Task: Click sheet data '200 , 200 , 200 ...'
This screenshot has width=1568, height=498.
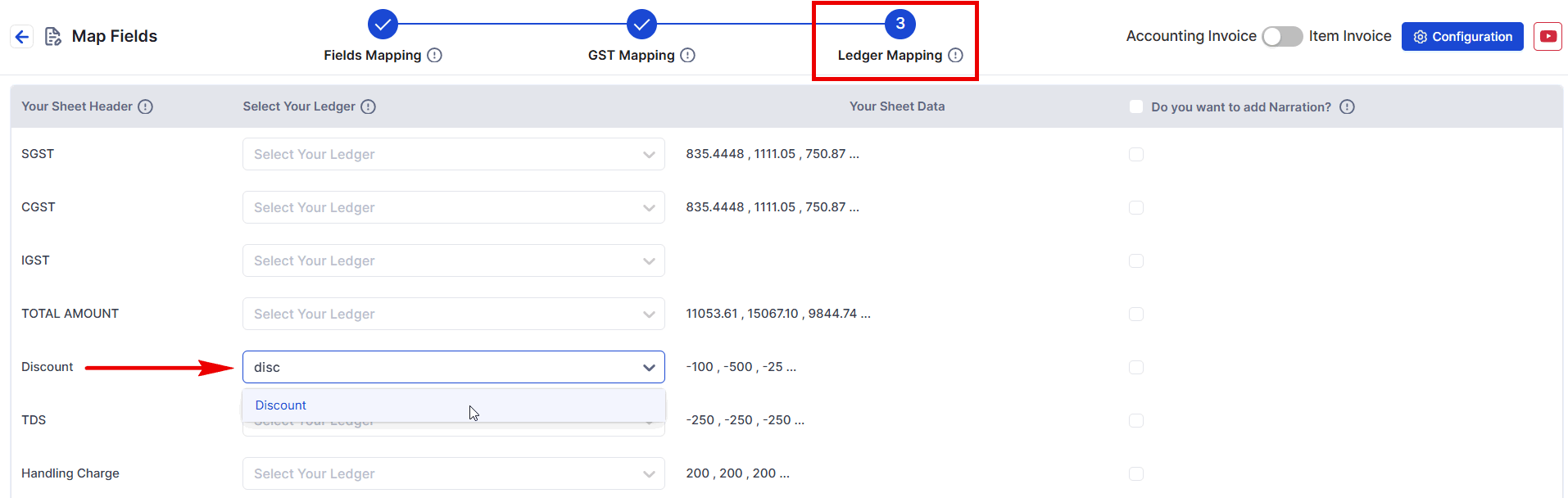Action: 737,473
